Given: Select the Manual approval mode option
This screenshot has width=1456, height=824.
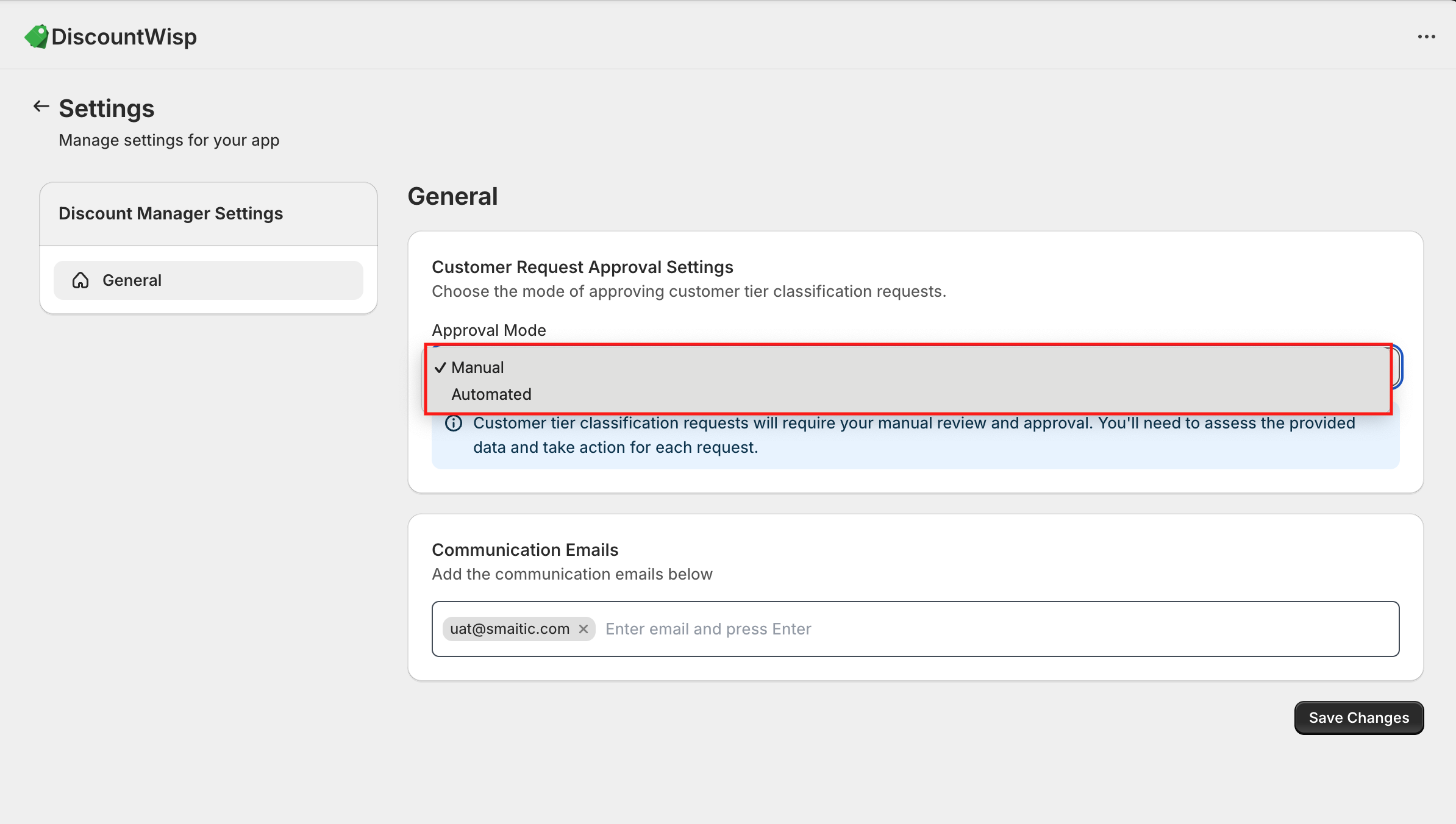Looking at the screenshot, I should [478, 368].
